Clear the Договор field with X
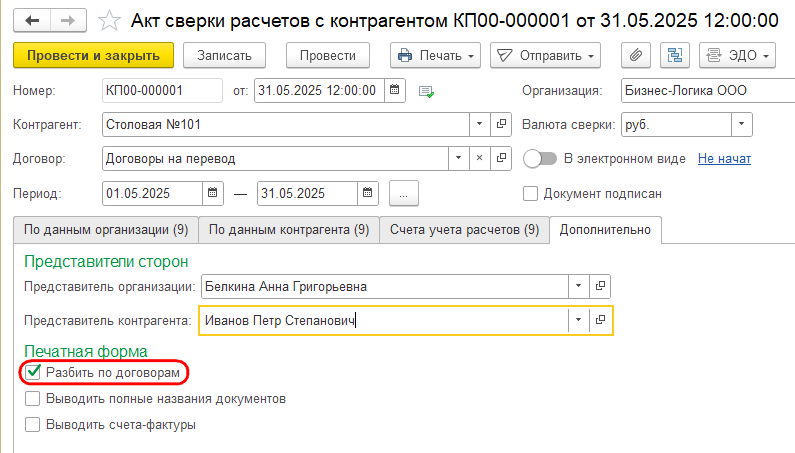The width and height of the screenshot is (795, 453). coord(479,158)
